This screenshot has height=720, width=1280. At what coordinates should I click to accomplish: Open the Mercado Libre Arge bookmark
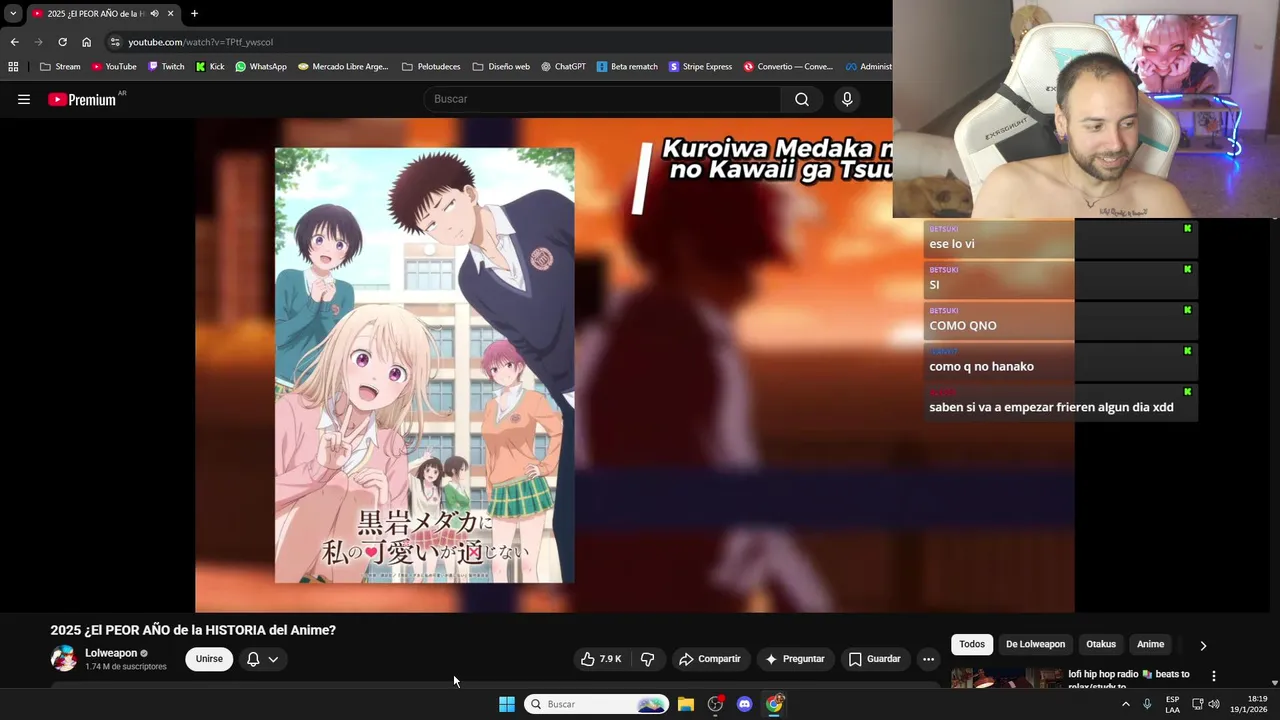pyautogui.click(x=343, y=67)
